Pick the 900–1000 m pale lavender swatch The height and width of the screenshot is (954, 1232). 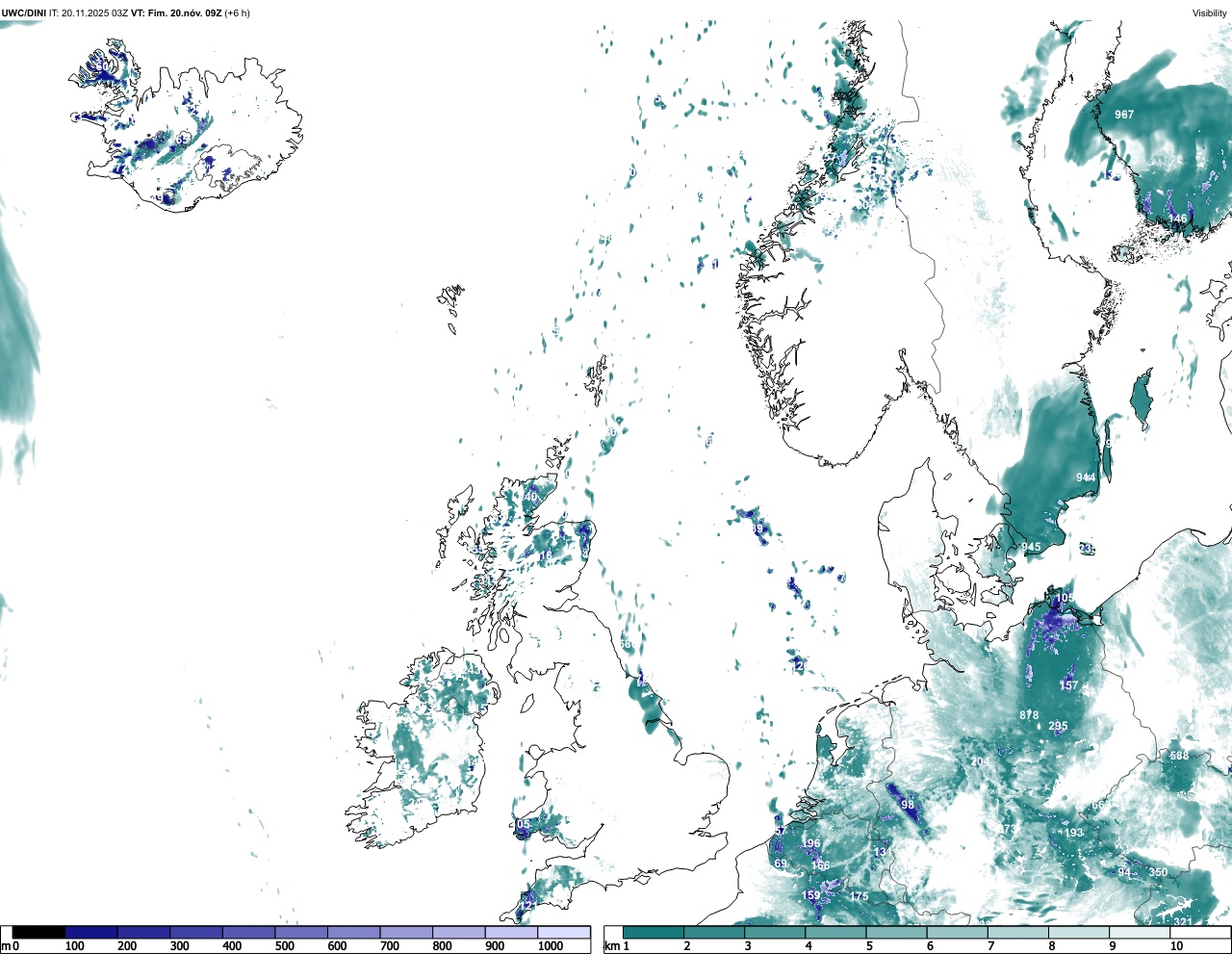point(510,933)
